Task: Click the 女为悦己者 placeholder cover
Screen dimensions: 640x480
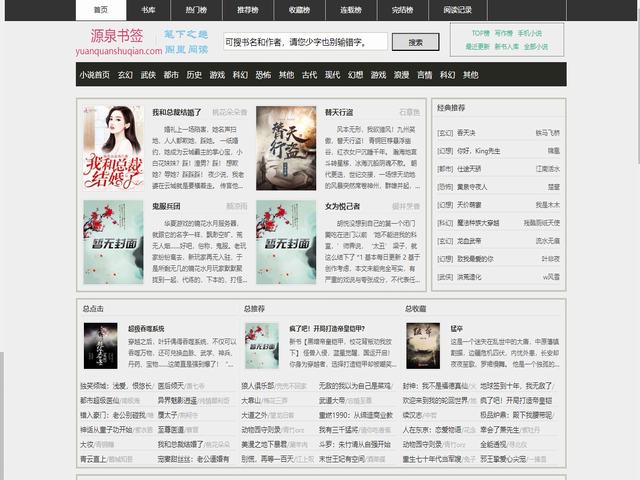Action: coord(285,242)
